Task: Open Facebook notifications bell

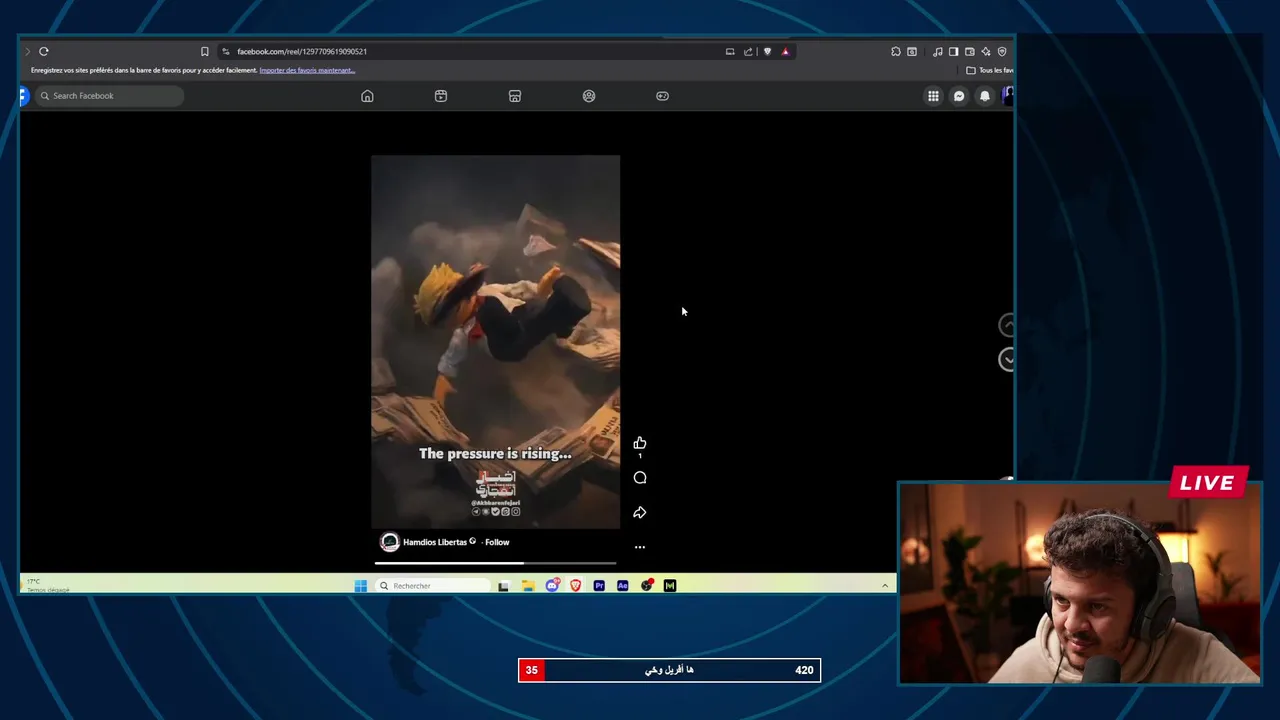Action: pyautogui.click(x=985, y=96)
